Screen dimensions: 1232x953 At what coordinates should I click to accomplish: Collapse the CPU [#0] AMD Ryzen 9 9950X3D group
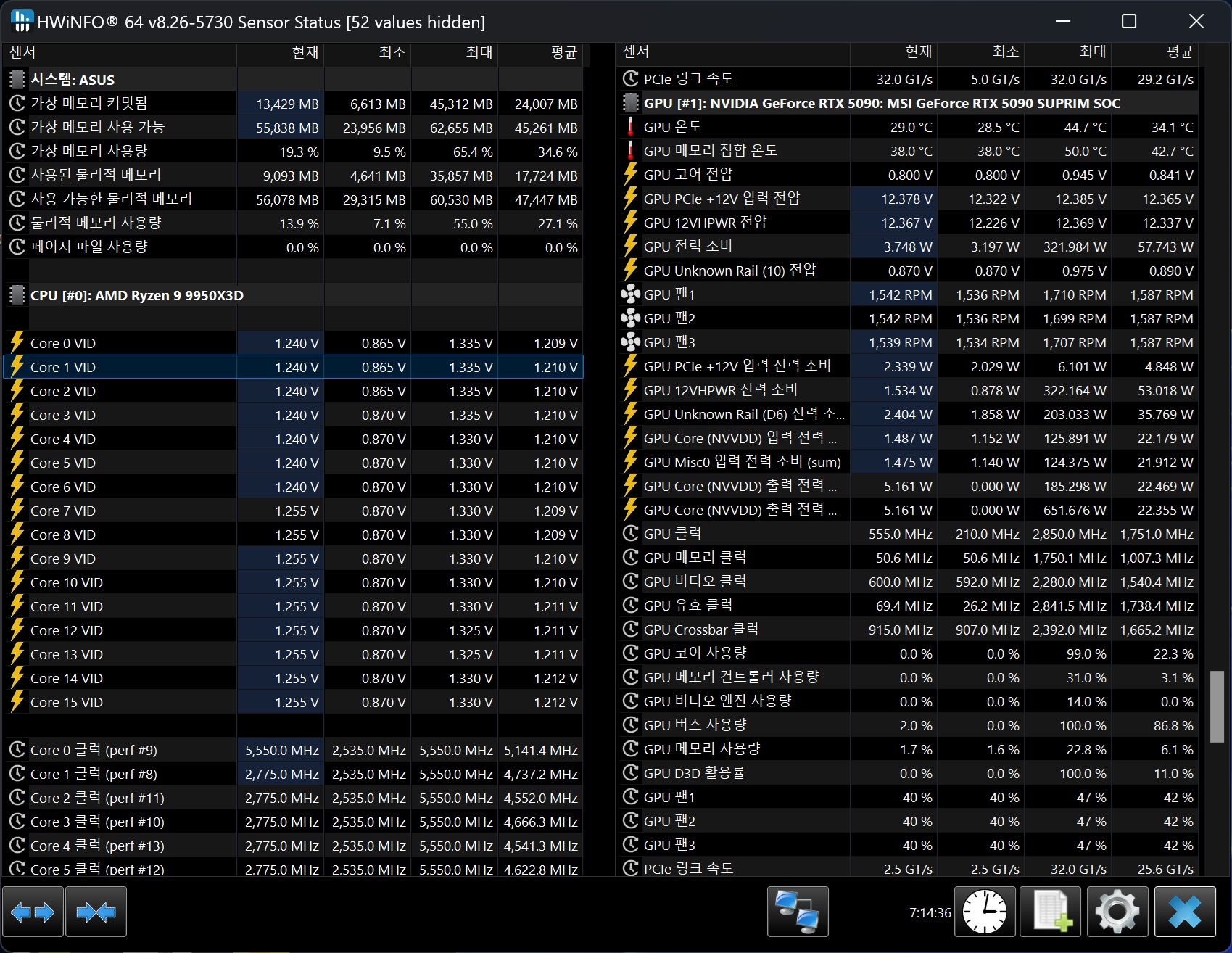pyautogui.click(x=17, y=295)
